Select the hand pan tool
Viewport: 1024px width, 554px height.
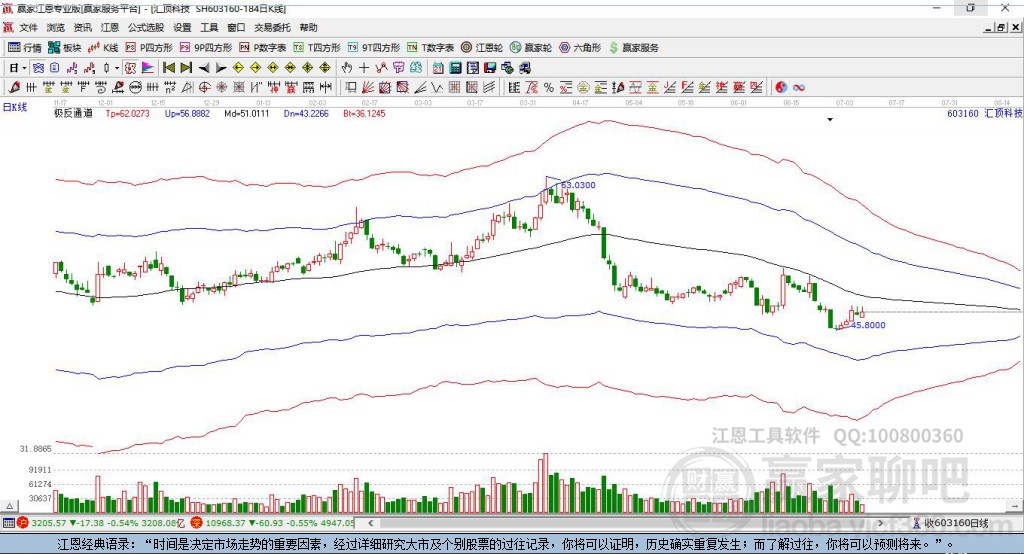pyautogui.click(x=347, y=68)
